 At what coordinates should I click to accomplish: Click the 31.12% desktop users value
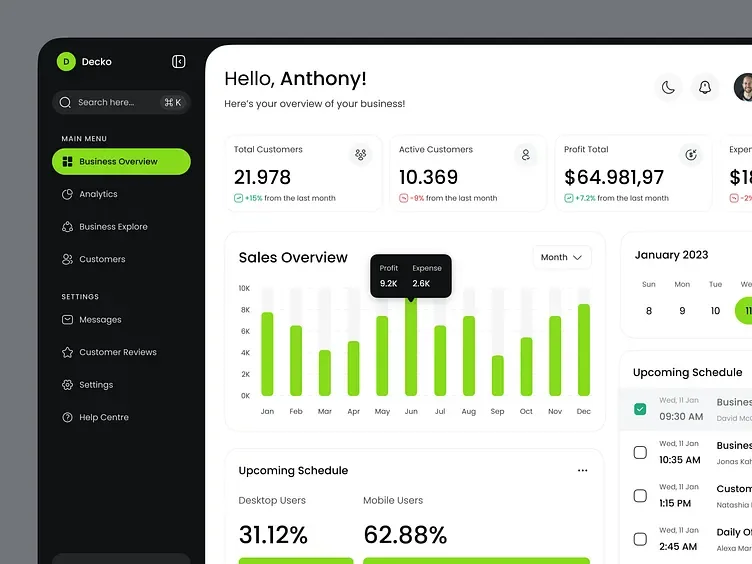[273, 534]
